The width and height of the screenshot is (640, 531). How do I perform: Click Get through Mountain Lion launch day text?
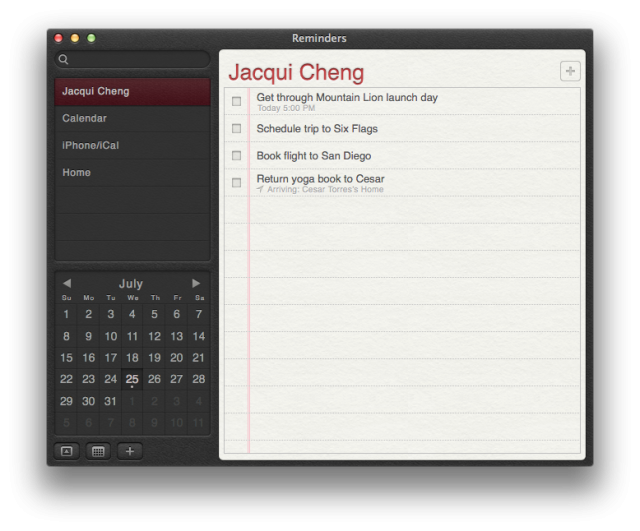point(347,98)
